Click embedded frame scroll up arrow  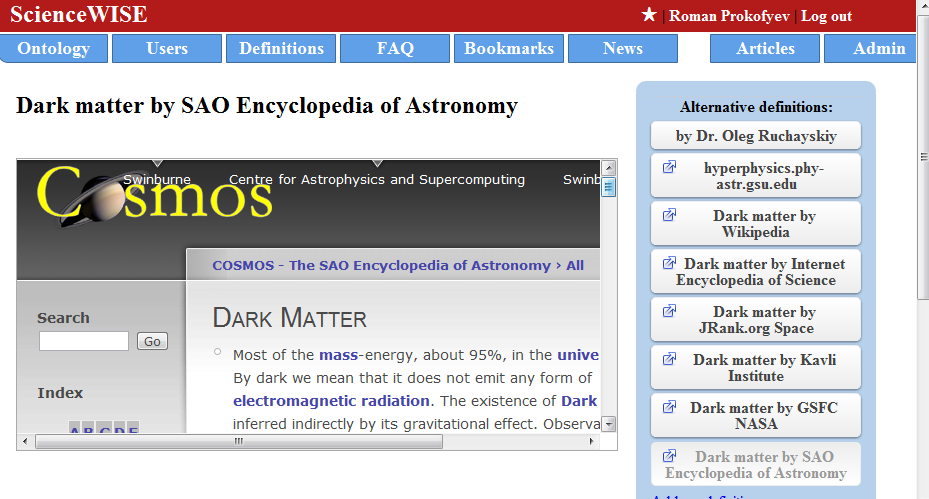point(608,168)
